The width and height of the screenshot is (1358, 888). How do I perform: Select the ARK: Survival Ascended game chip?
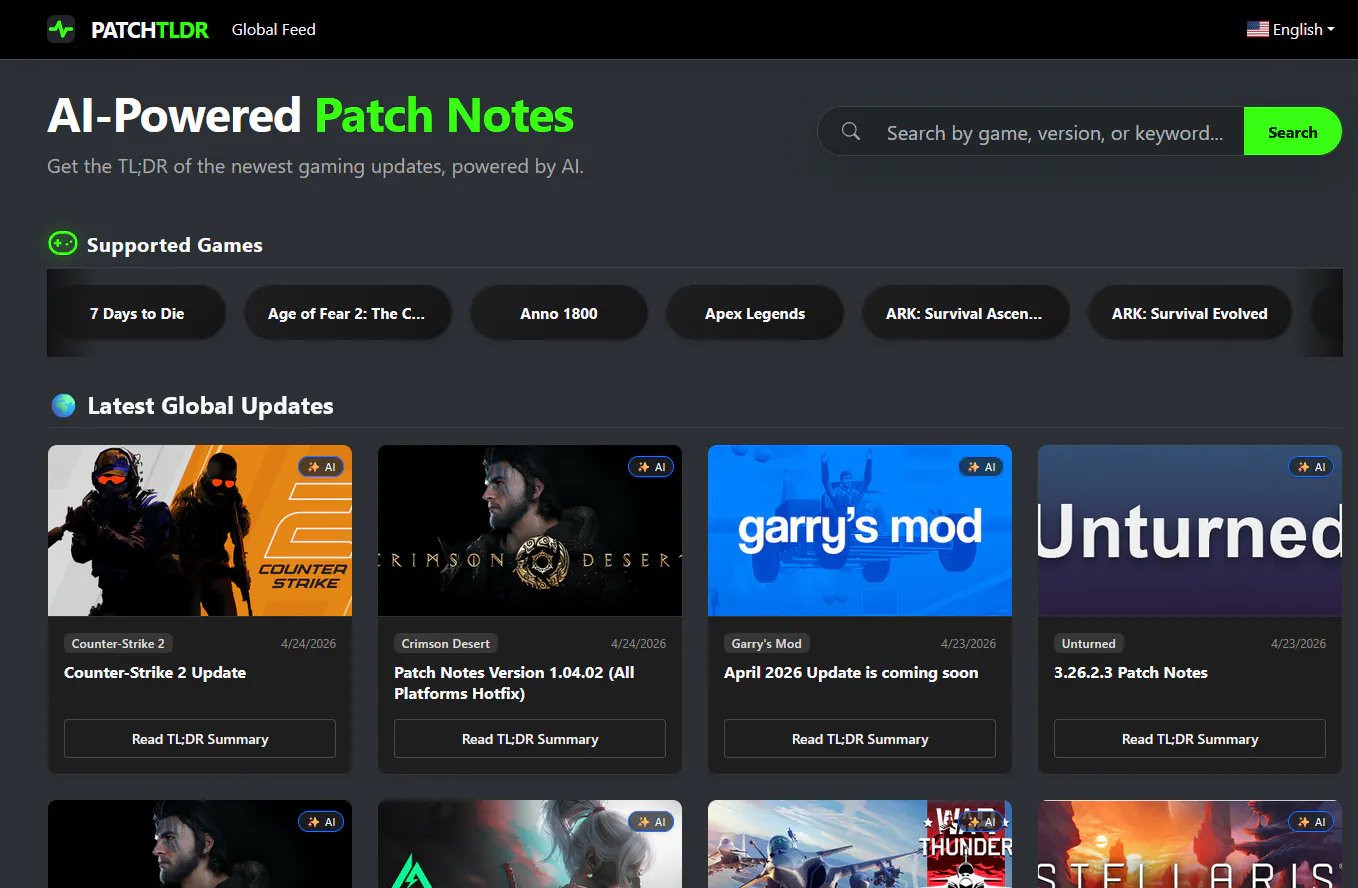tap(964, 313)
